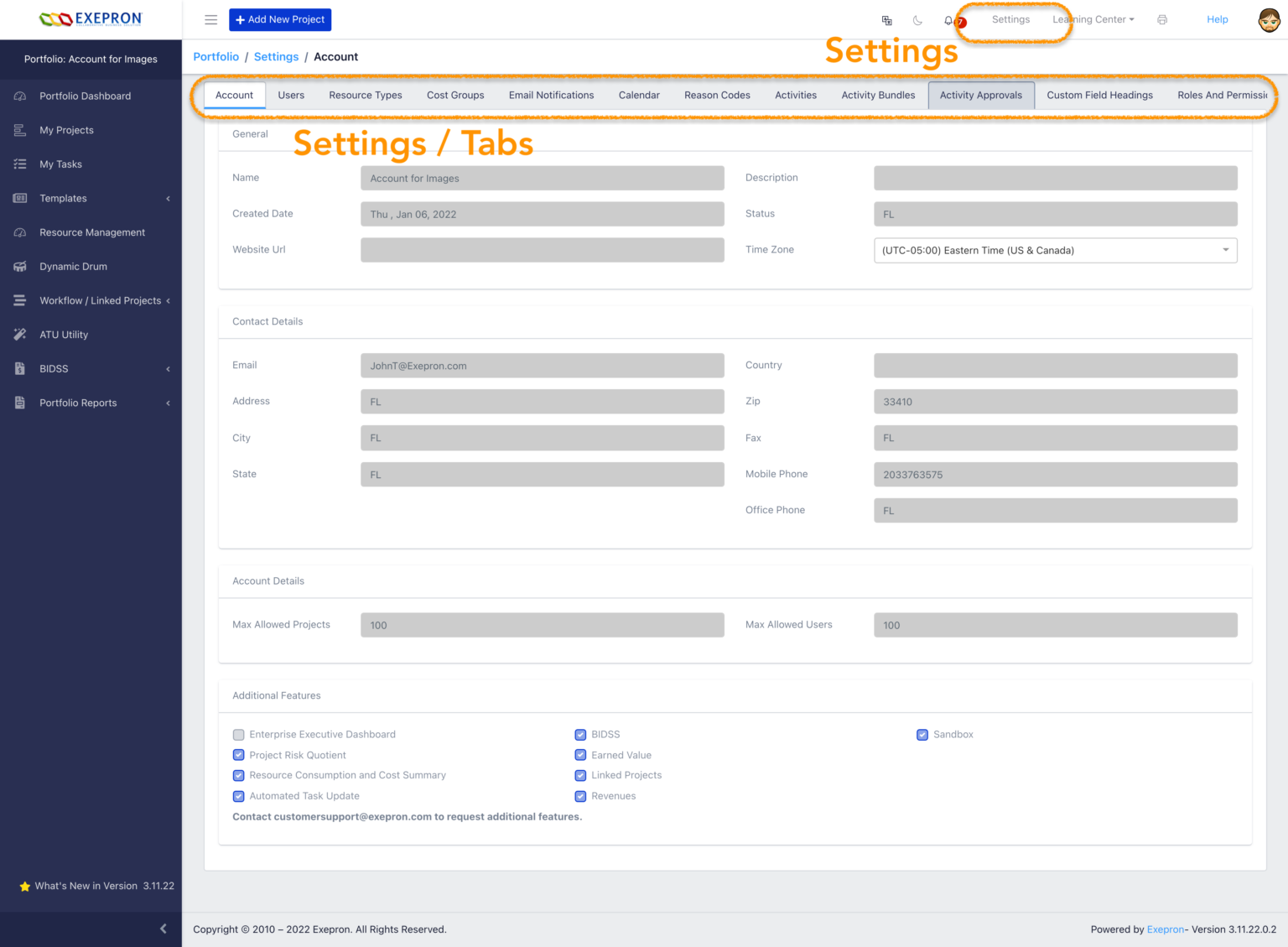Click the My Tasks list icon
Screen dimensions: 1288x947
(20, 164)
